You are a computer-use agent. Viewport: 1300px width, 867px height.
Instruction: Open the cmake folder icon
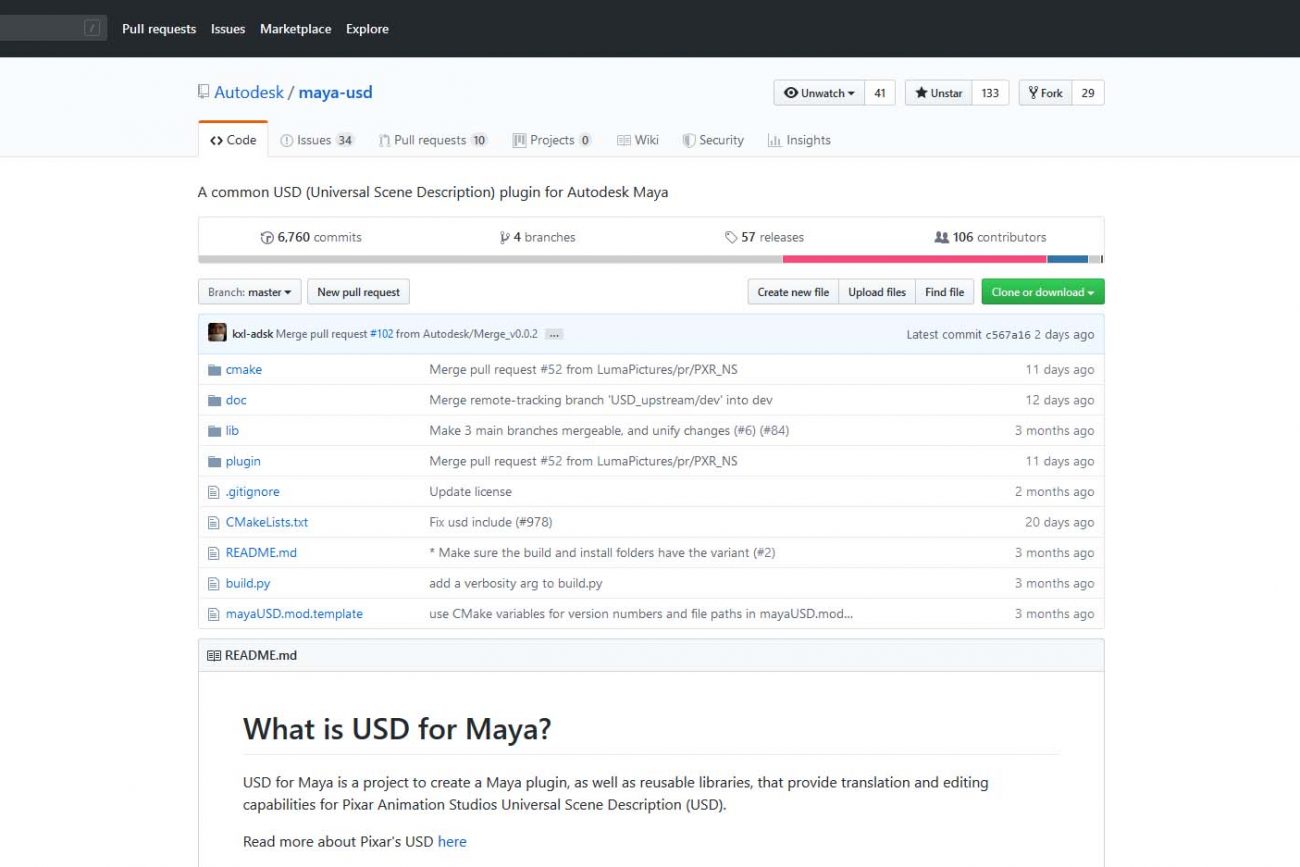[x=214, y=369]
